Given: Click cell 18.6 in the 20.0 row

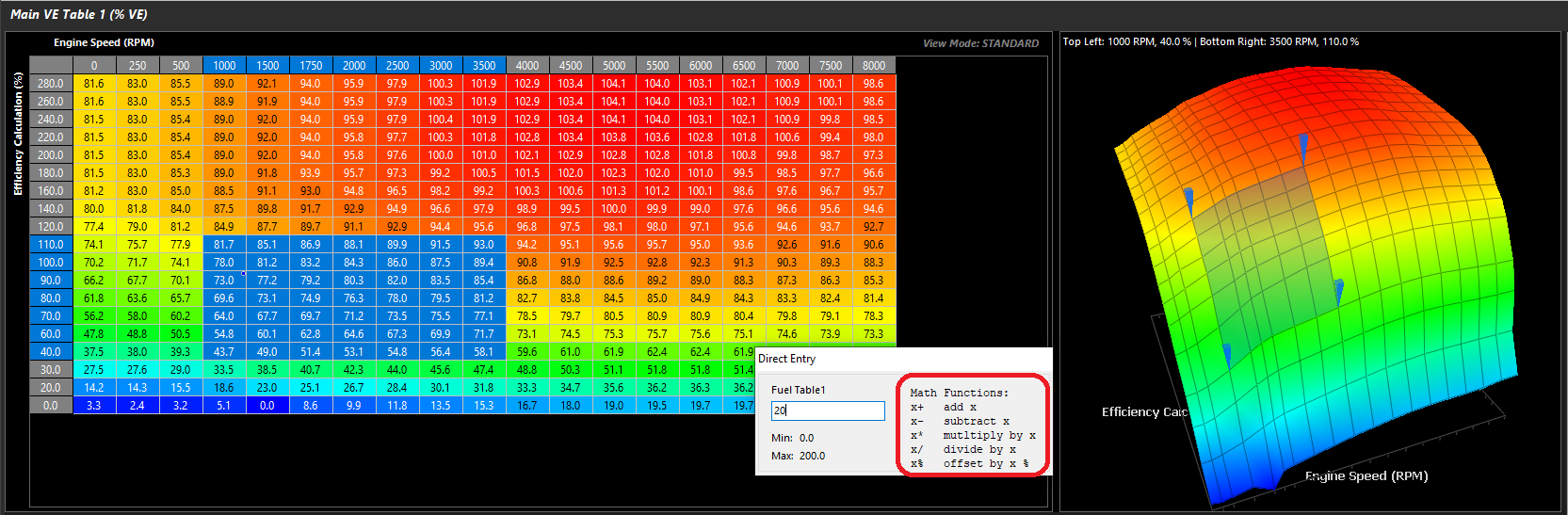Looking at the screenshot, I should pyautogui.click(x=224, y=387).
